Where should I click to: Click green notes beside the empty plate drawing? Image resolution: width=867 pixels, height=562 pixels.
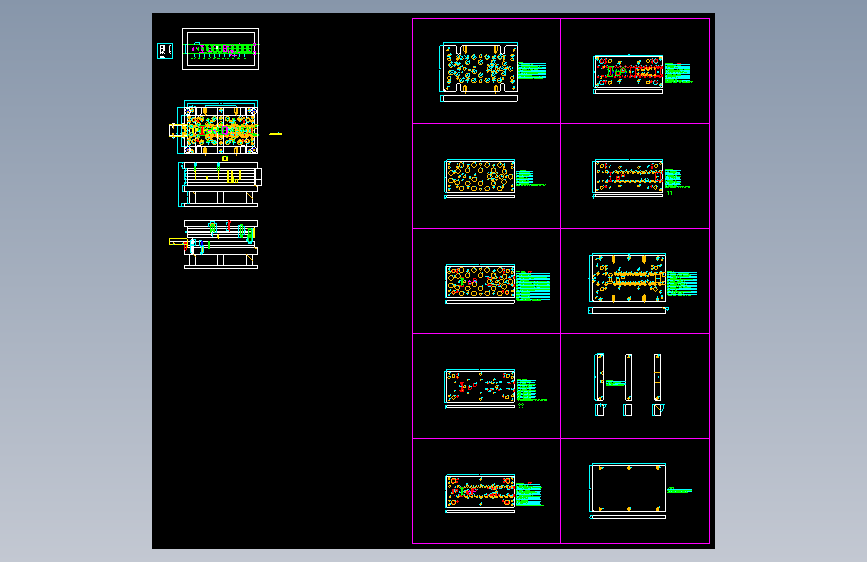[x=680, y=490]
